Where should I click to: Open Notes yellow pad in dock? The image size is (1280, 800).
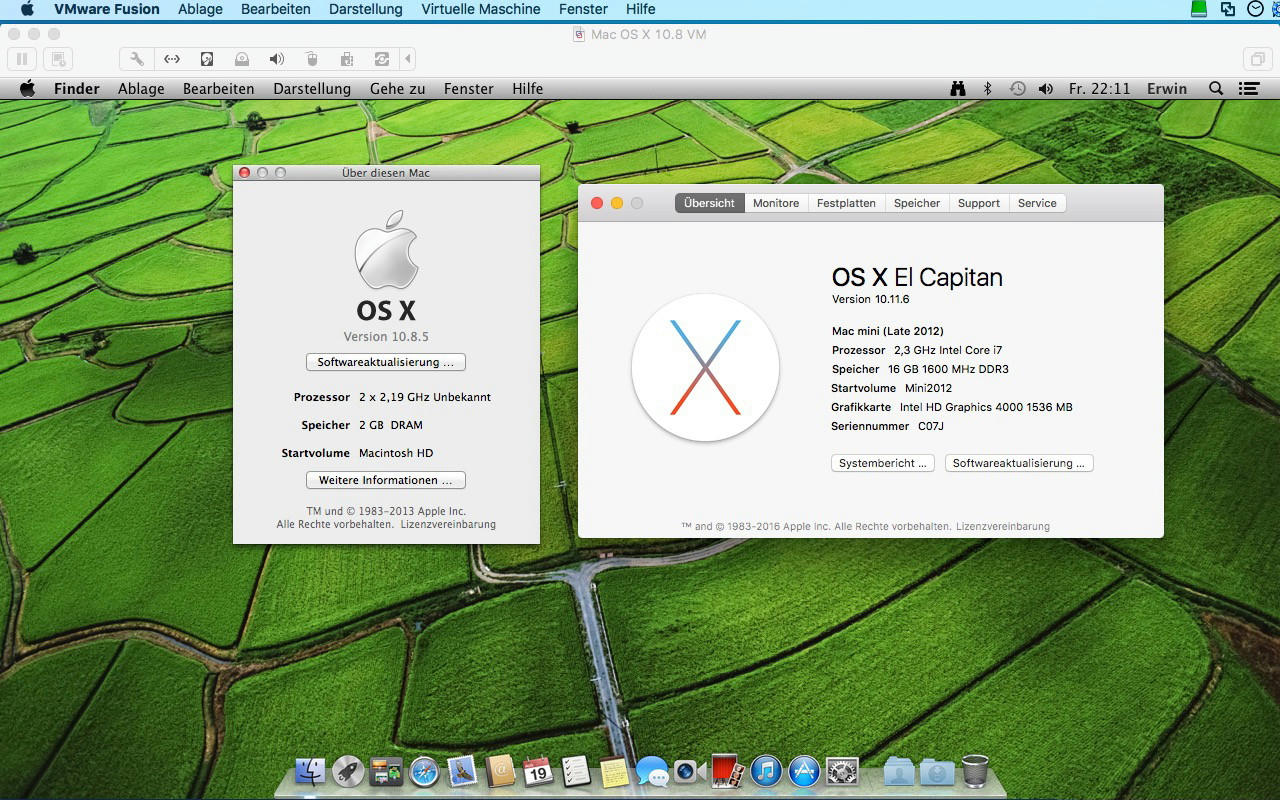[614, 771]
